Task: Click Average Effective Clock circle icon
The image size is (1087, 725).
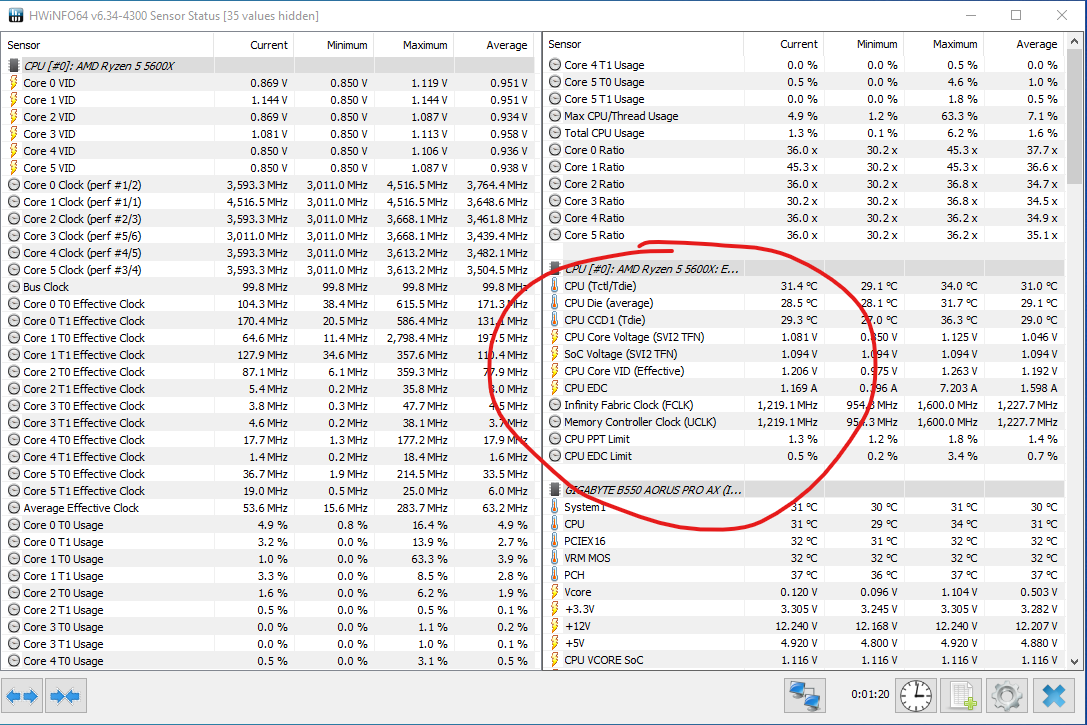Action: [x=13, y=508]
